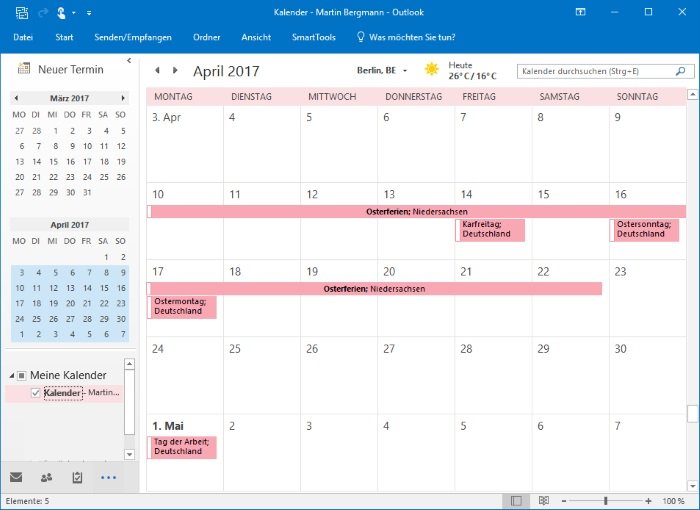The width and height of the screenshot is (700, 510).
Task: Click the search magnifier icon
Action: tap(680, 71)
